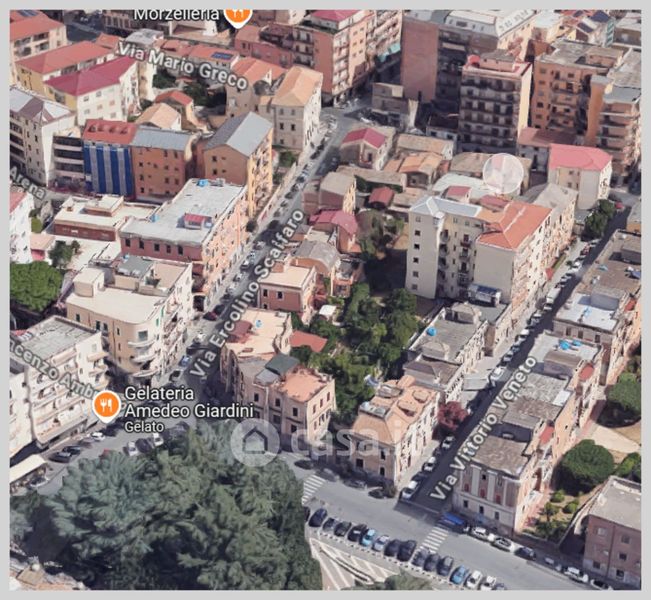Click the Casa house logo watermark

[x=255, y=442]
